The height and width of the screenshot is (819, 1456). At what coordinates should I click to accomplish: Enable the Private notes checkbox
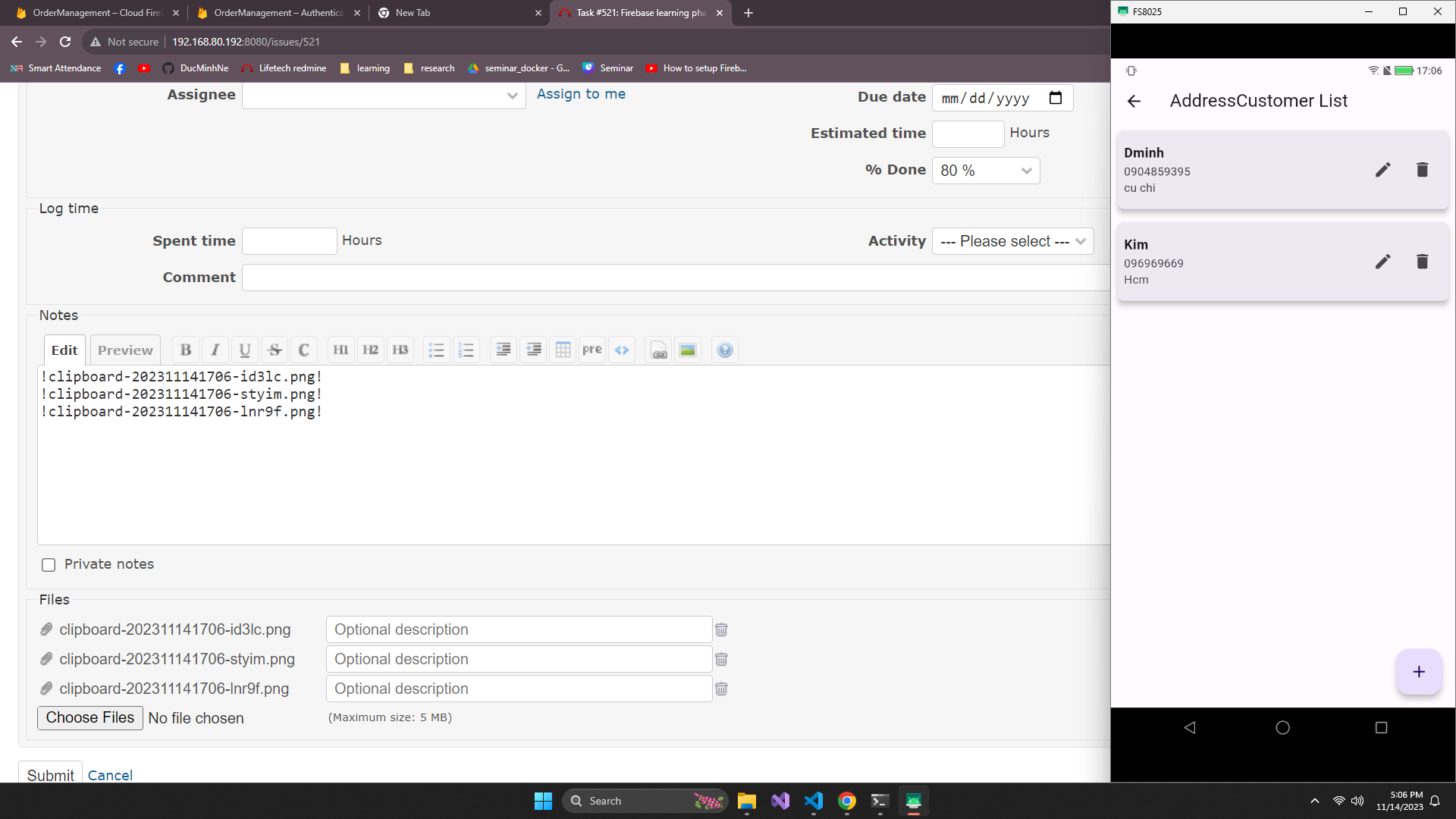(x=49, y=564)
